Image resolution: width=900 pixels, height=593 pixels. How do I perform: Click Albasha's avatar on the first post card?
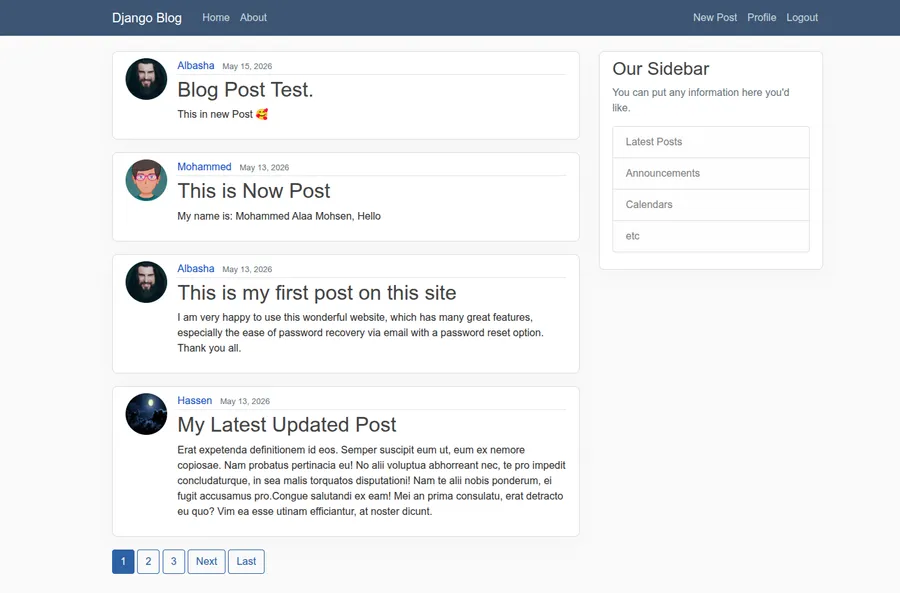pos(146,282)
